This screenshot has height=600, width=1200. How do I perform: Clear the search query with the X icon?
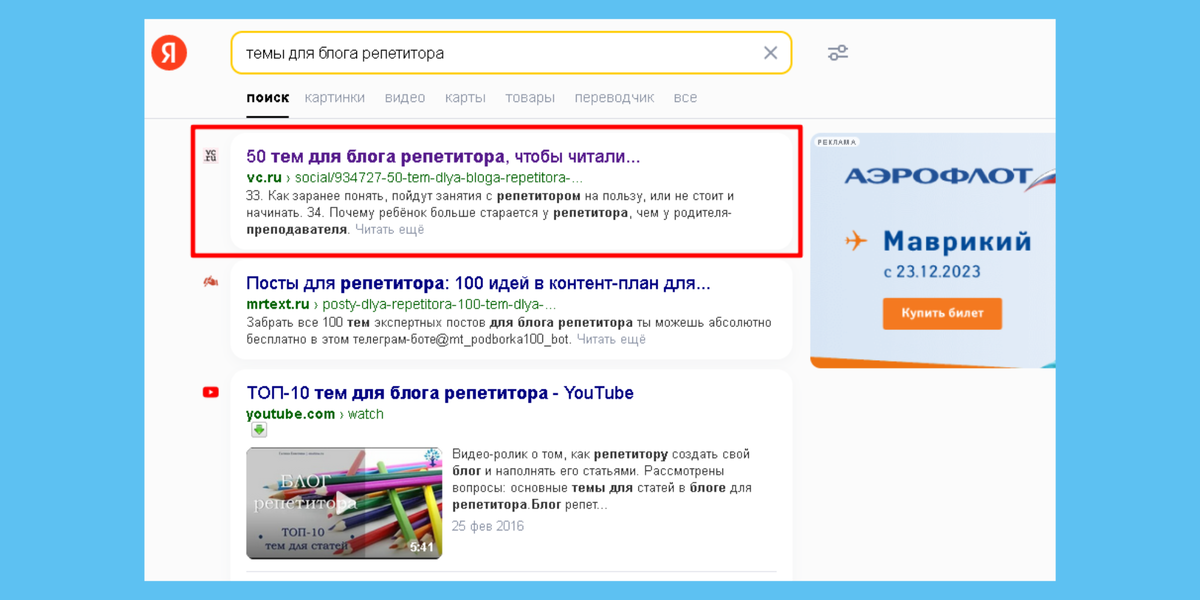coord(770,53)
